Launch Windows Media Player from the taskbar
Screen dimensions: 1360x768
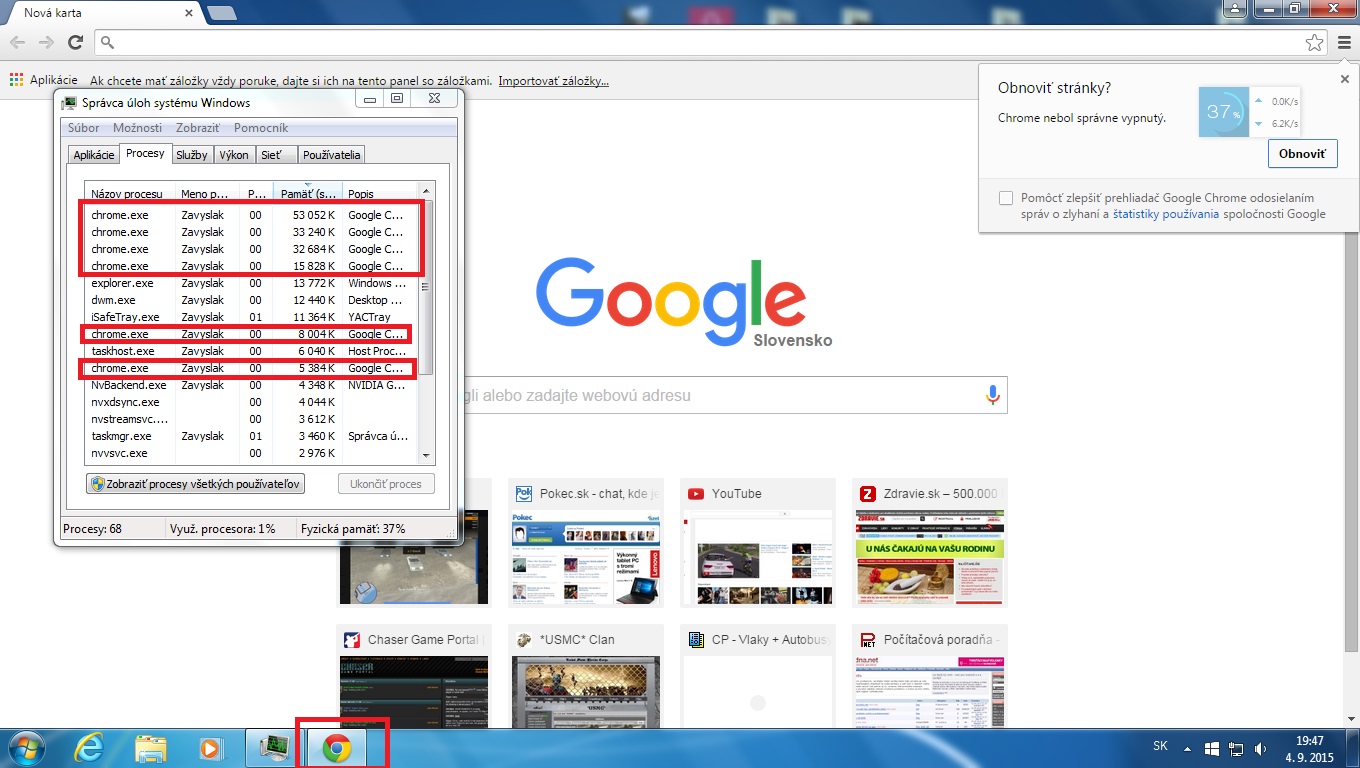(210, 748)
